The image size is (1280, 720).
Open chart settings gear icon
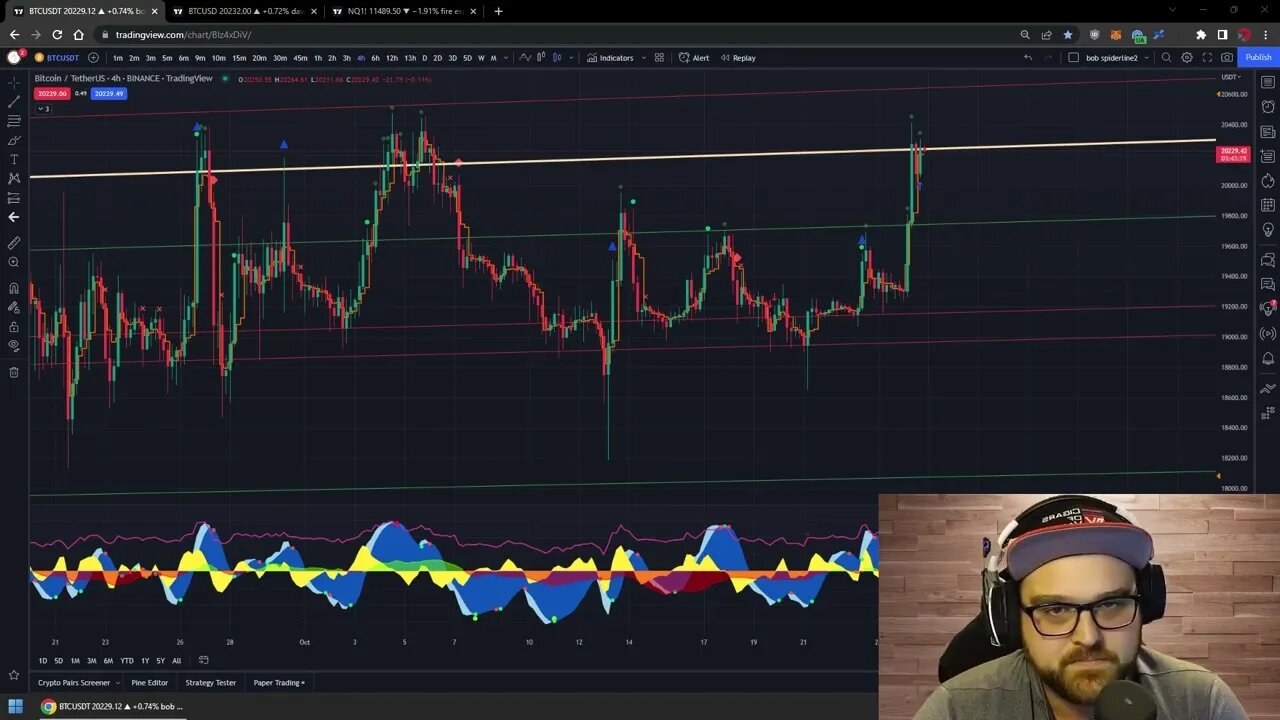(1187, 58)
